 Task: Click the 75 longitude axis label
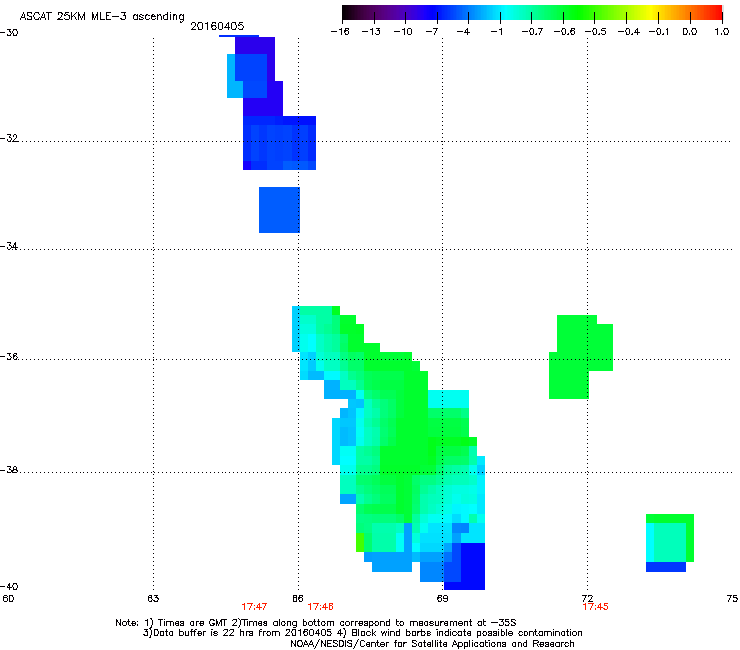click(x=732, y=599)
